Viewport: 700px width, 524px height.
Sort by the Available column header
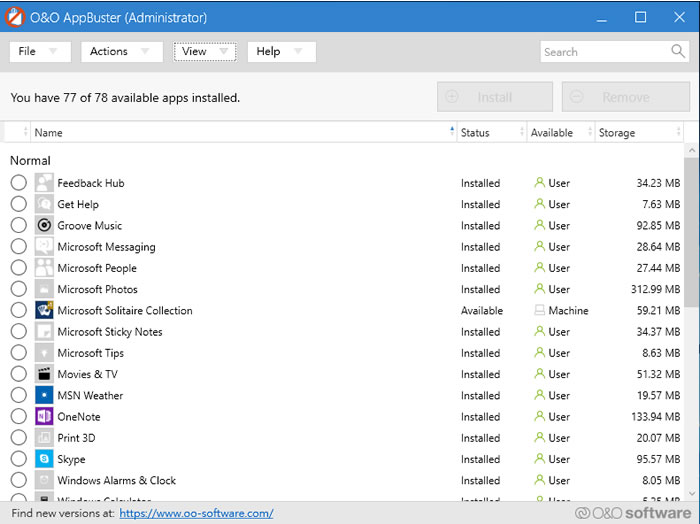pos(561,133)
